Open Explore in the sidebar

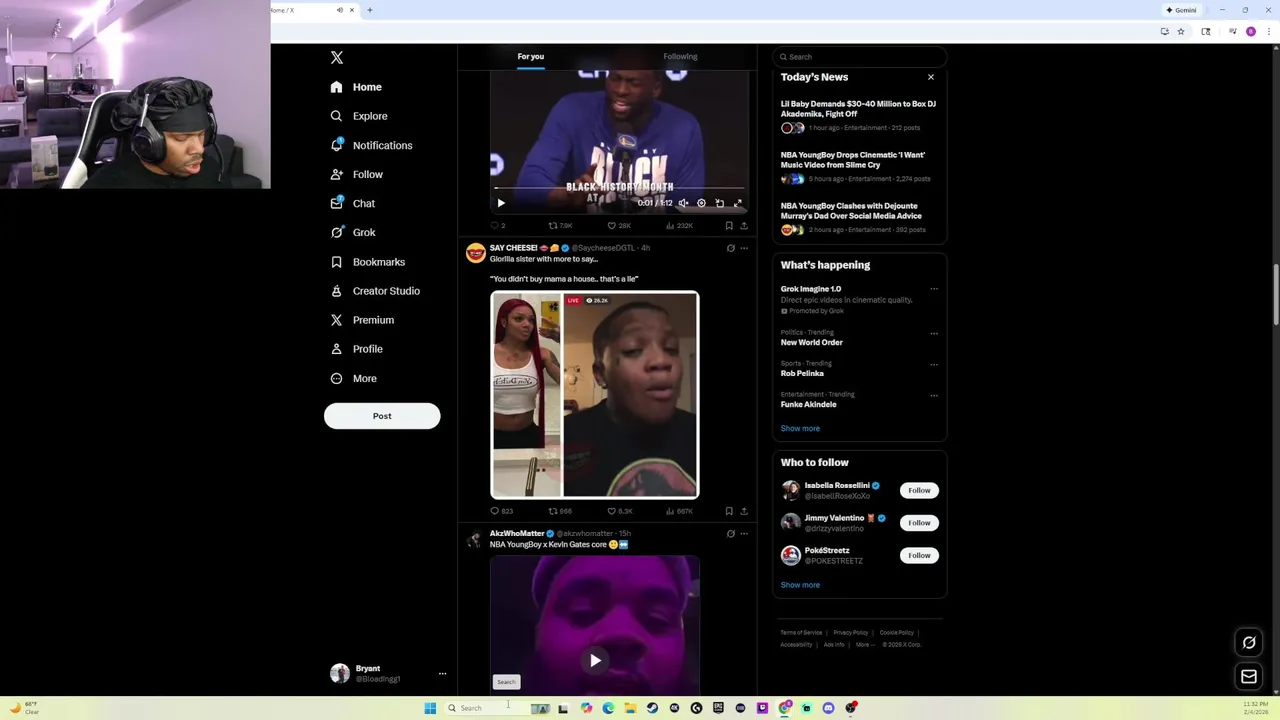358,116
